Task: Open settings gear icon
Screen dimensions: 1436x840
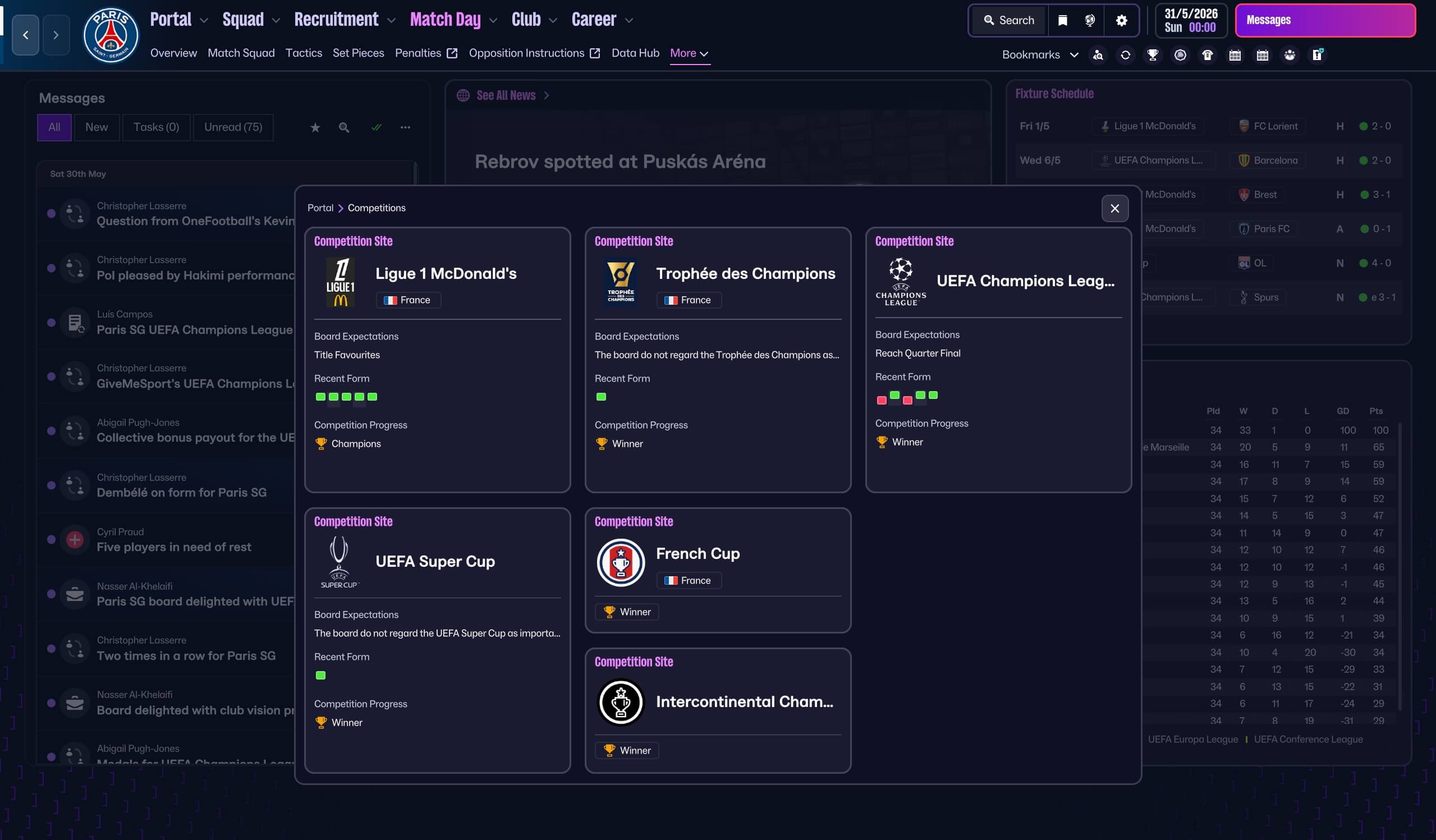Action: tap(1121, 21)
